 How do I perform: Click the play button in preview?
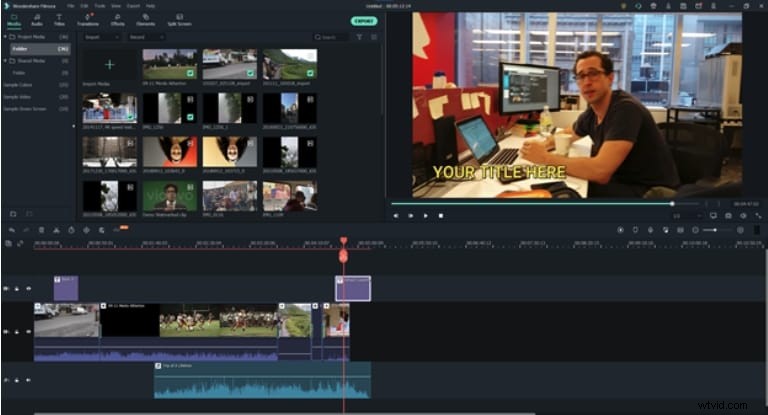pyautogui.click(x=426, y=215)
